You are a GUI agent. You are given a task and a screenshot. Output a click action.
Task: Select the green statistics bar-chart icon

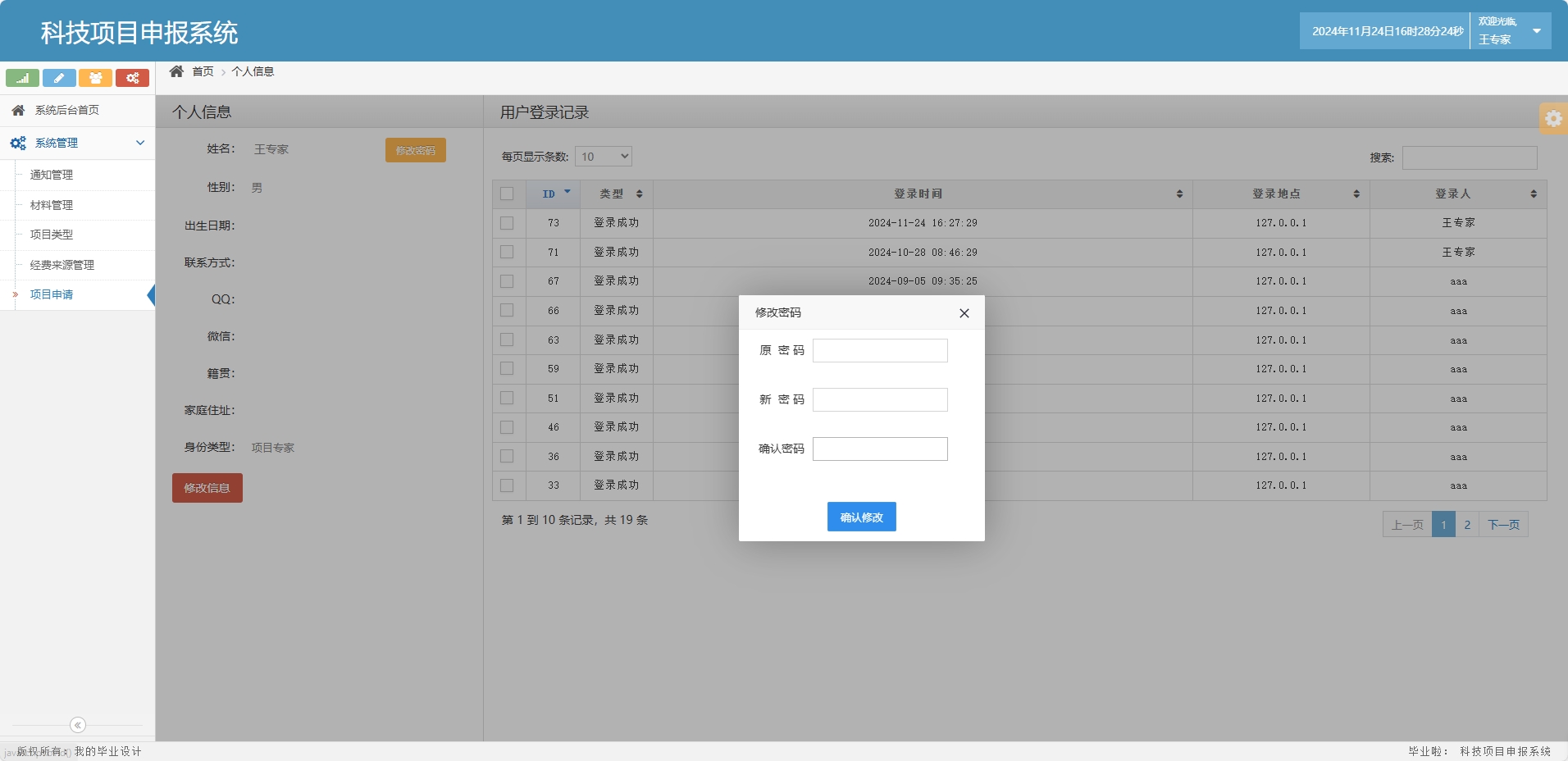click(21, 78)
